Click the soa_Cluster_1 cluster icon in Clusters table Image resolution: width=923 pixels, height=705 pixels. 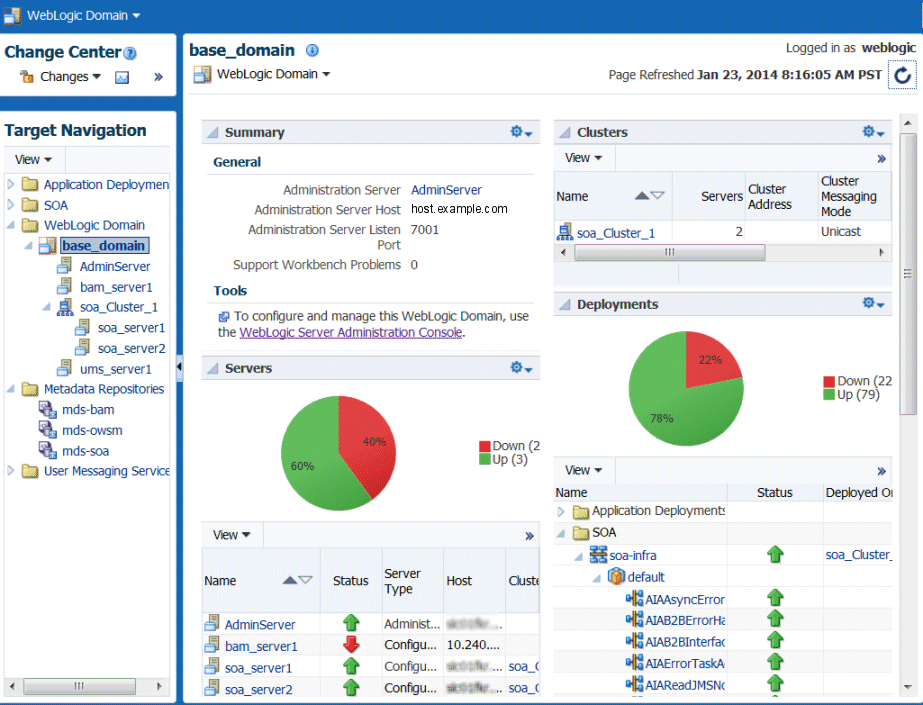coord(565,232)
